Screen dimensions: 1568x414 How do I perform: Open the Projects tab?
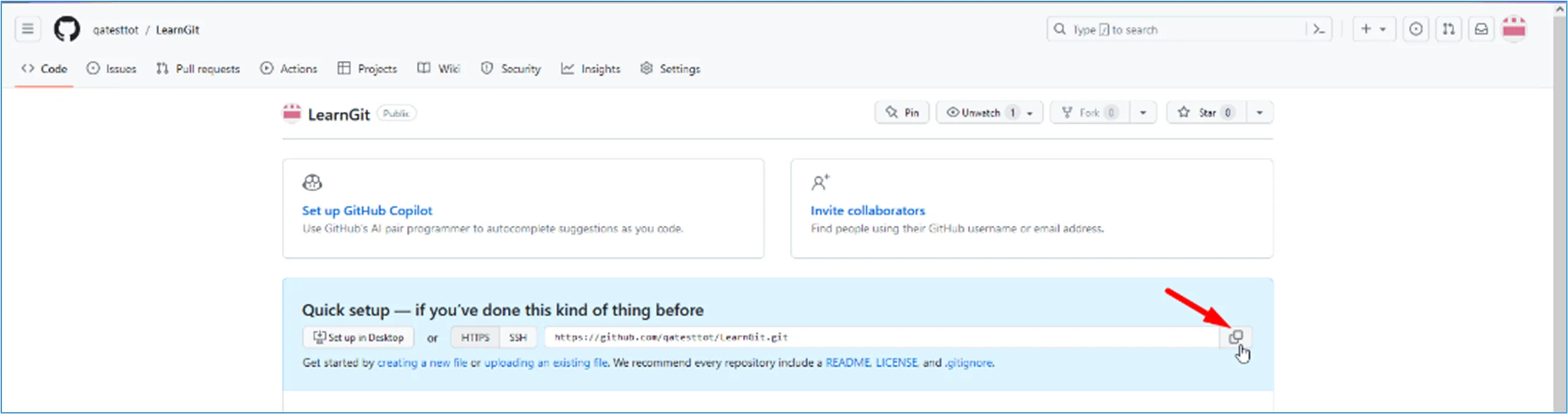tap(367, 69)
